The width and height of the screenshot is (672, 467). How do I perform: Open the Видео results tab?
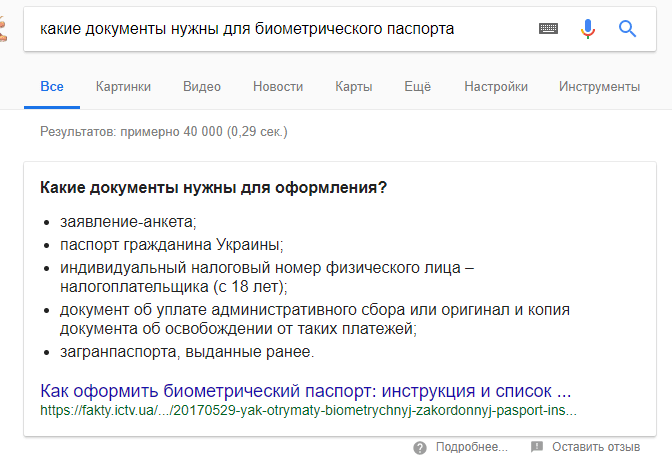click(202, 87)
